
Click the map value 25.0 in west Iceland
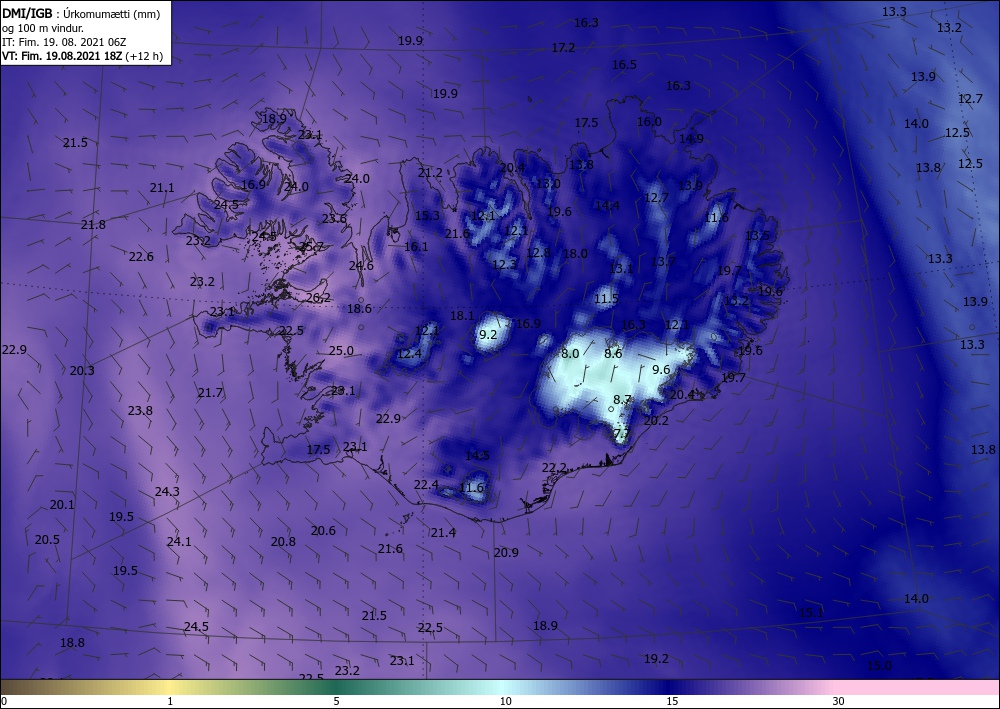pyautogui.click(x=341, y=351)
